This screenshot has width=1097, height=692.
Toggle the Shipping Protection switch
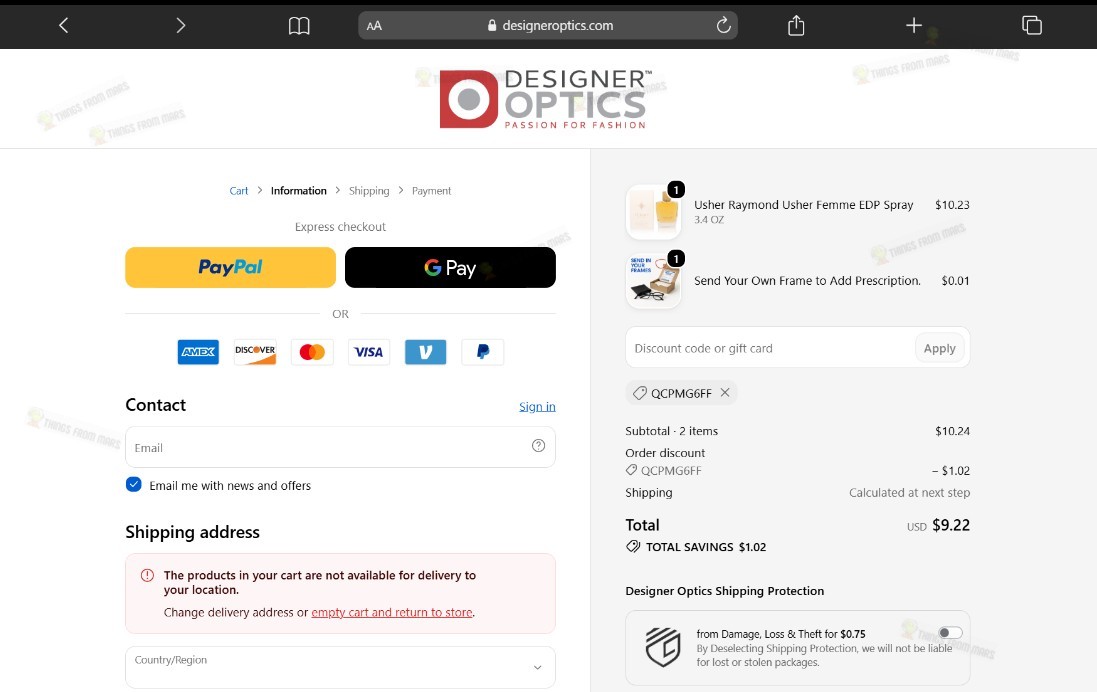pyautogui.click(x=951, y=633)
